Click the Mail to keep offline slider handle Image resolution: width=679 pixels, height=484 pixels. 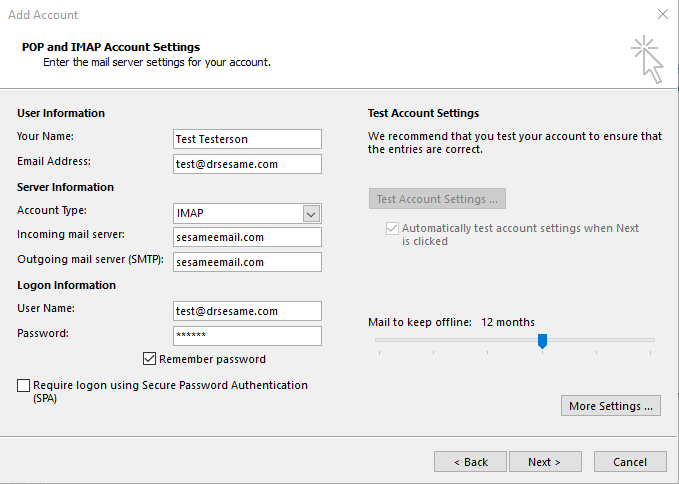pyautogui.click(x=542, y=341)
